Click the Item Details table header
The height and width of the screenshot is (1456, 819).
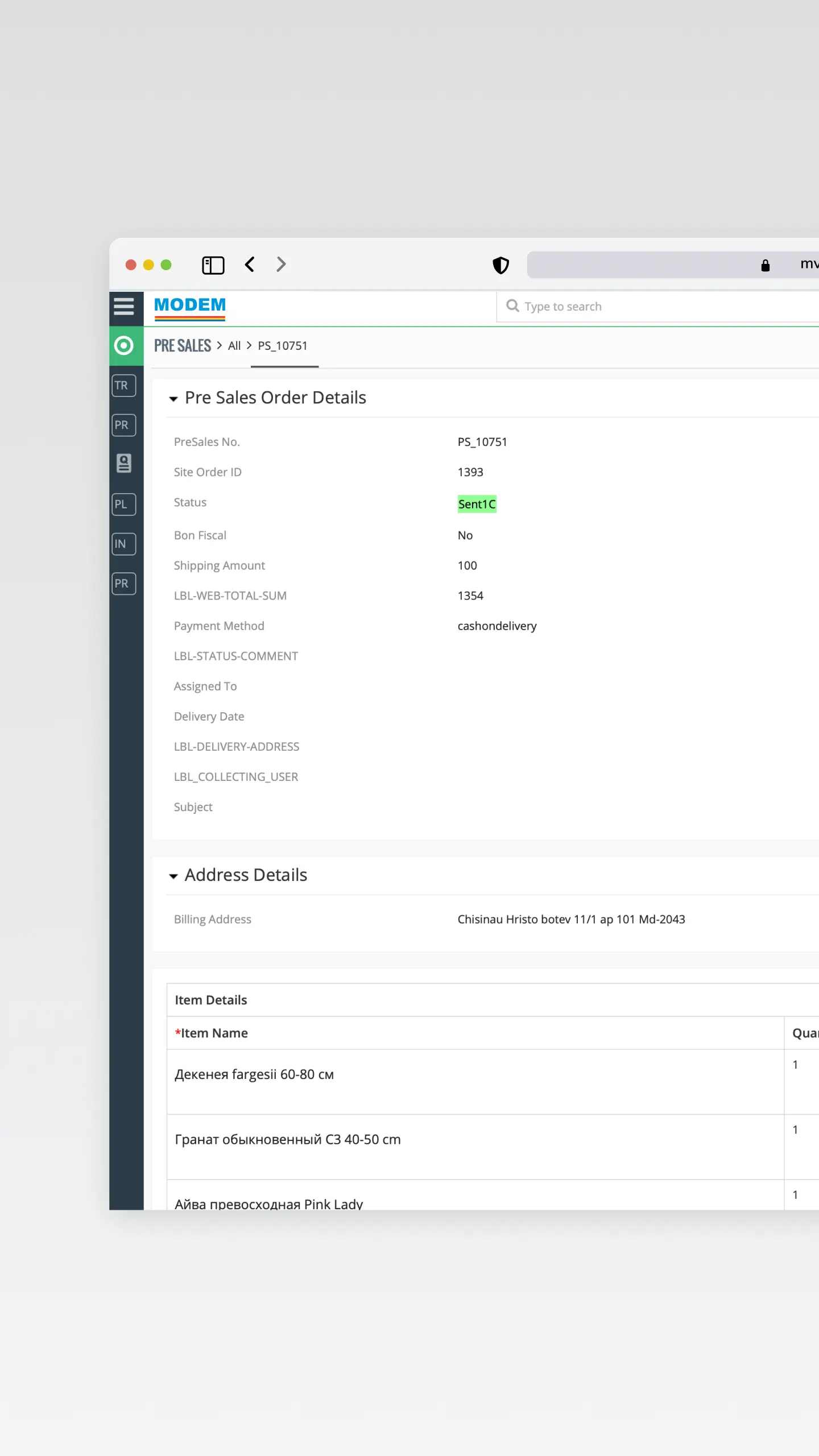[x=211, y=1000]
